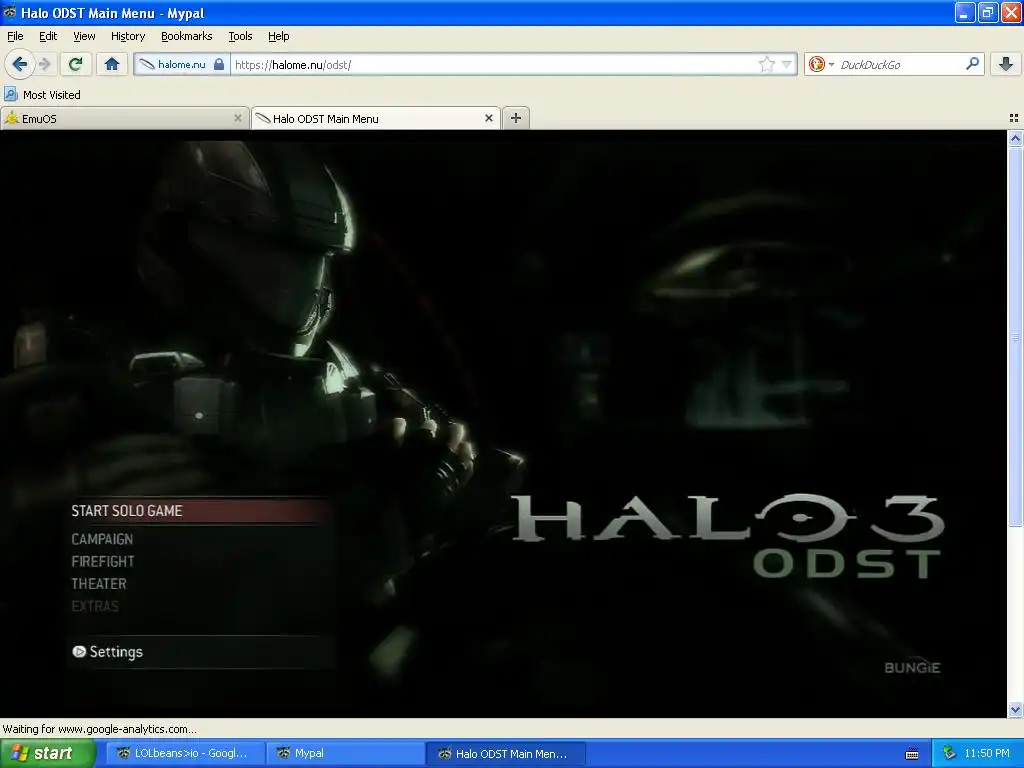Image resolution: width=1024 pixels, height=768 pixels.
Task: Open the Windows start menu
Action: pyautogui.click(x=47, y=754)
